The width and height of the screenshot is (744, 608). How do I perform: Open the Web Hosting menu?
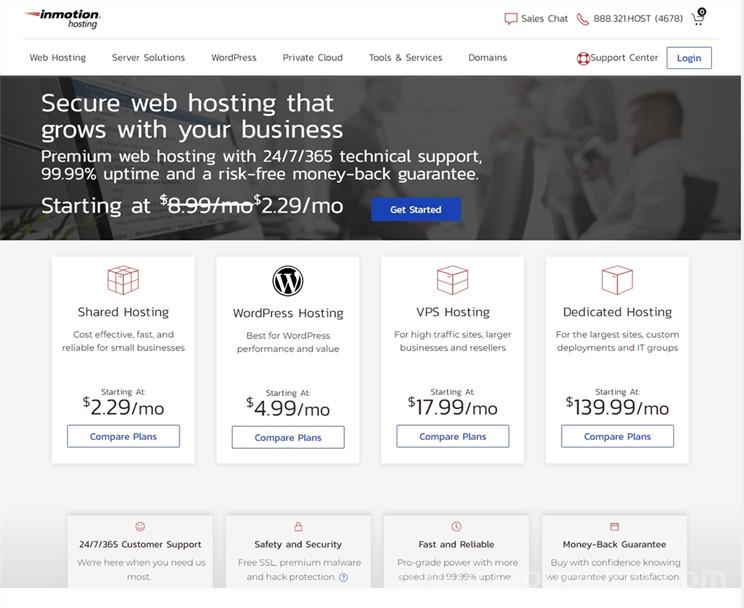[57, 57]
